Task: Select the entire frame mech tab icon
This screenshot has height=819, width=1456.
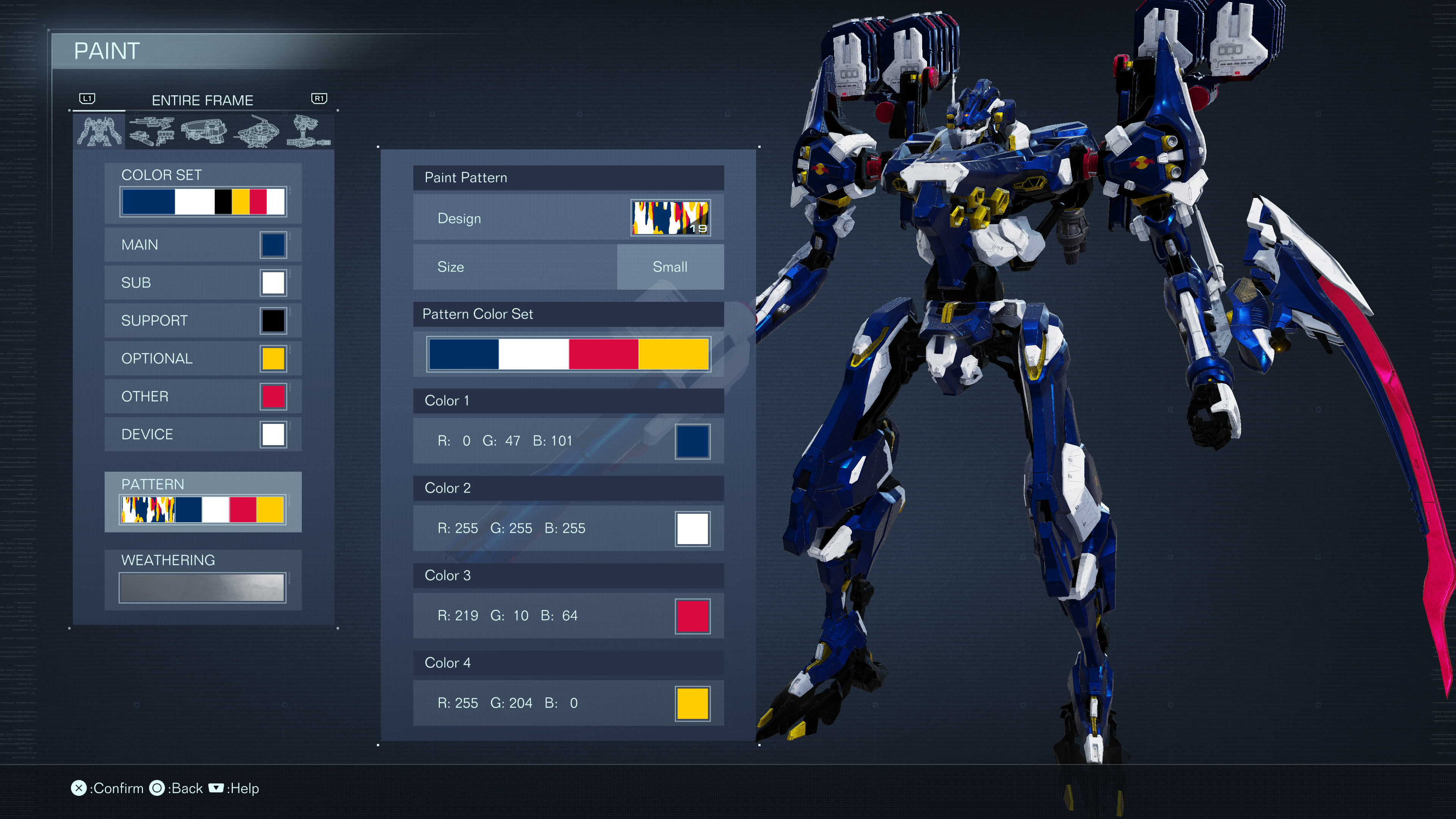Action: click(99, 131)
